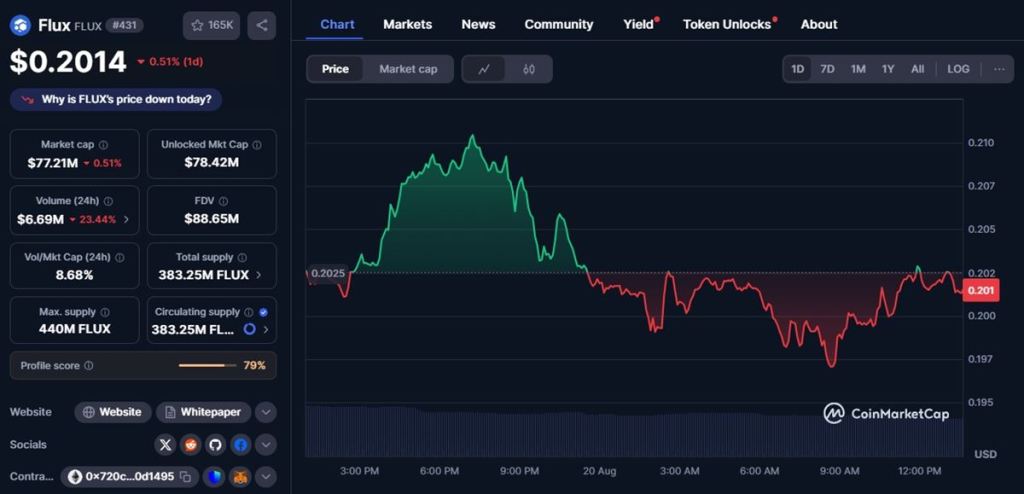Set chart range to 7D
This screenshot has width=1024, height=494.
[827, 69]
